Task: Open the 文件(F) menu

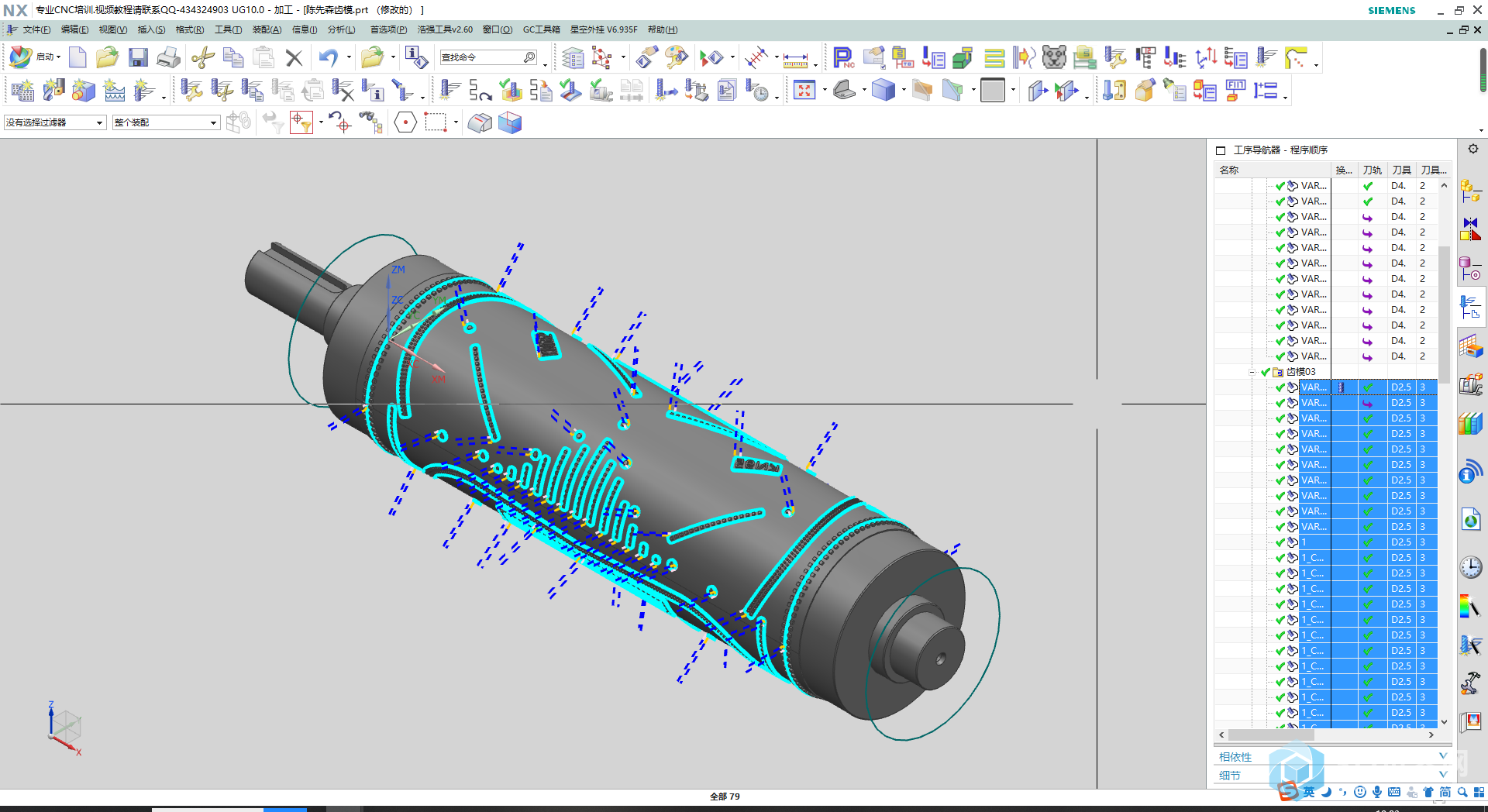Action: point(36,29)
